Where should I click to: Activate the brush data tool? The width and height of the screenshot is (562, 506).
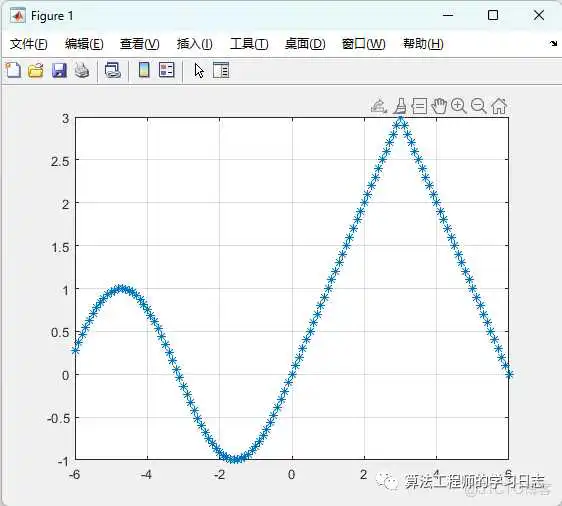pos(400,106)
